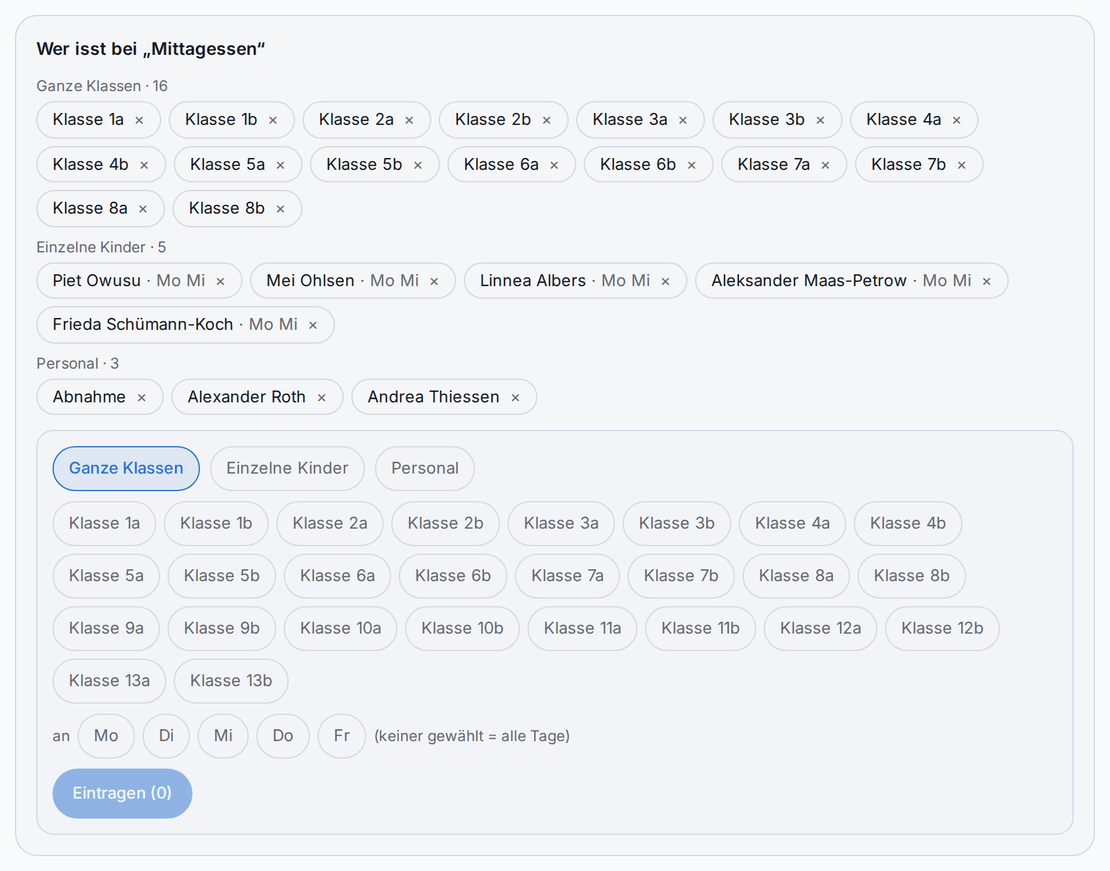
Task: Click the Eintragen (0) button
Action: coord(122,793)
